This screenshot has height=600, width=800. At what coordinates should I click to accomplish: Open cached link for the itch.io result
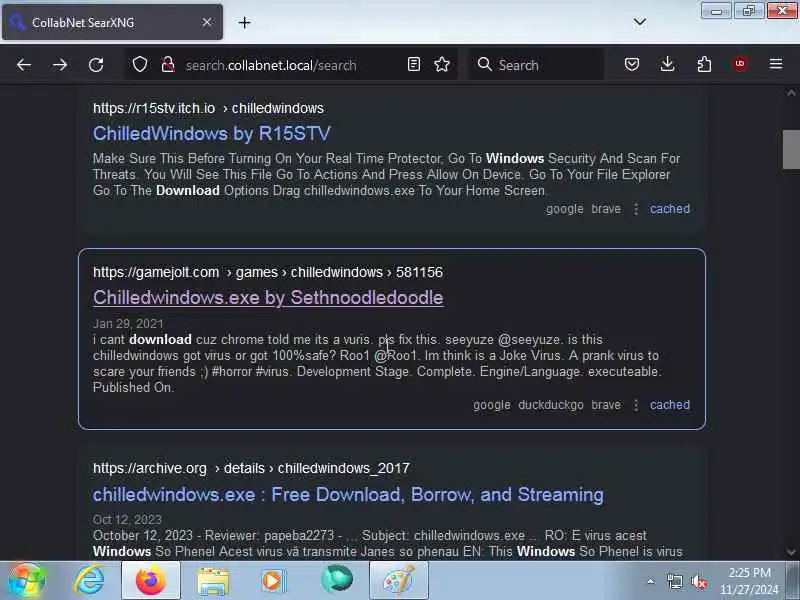tap(670, 209)
